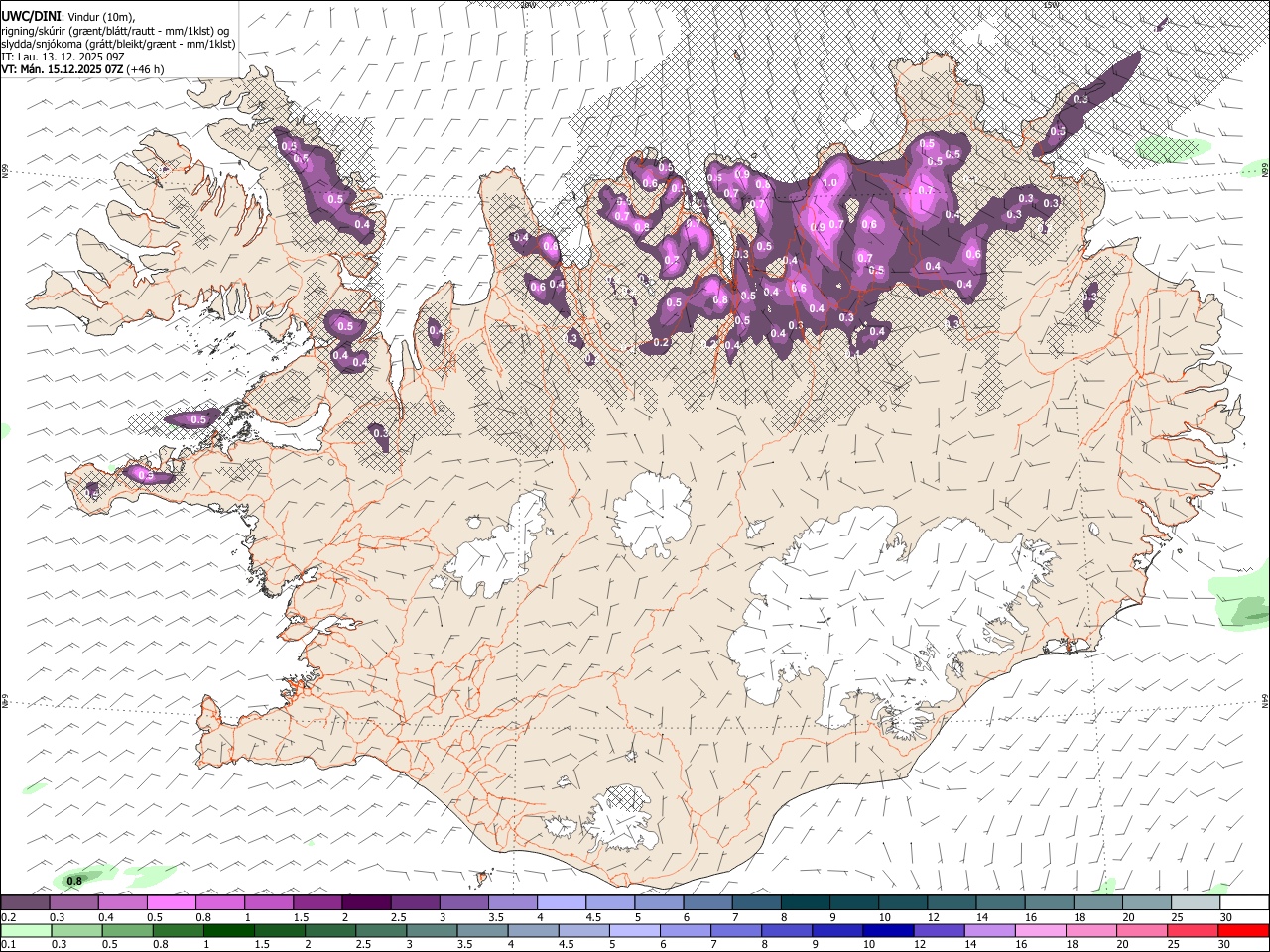Click the '0.2' tick label of the snow legend

tap(9, 917)
